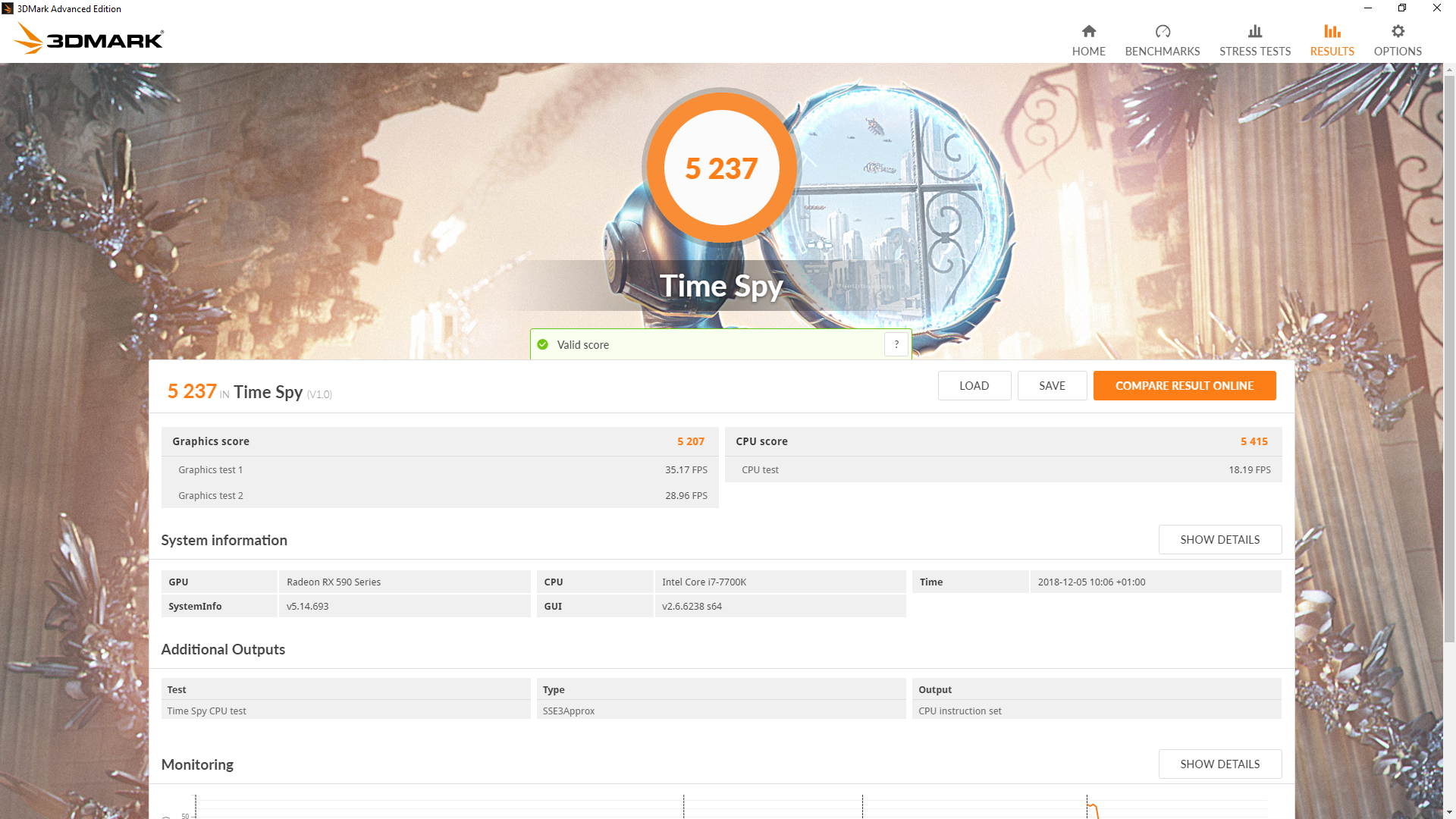Click the Stress Tests chart icon
Screen dimensions: 1456x819
(x=1254, y=31)
